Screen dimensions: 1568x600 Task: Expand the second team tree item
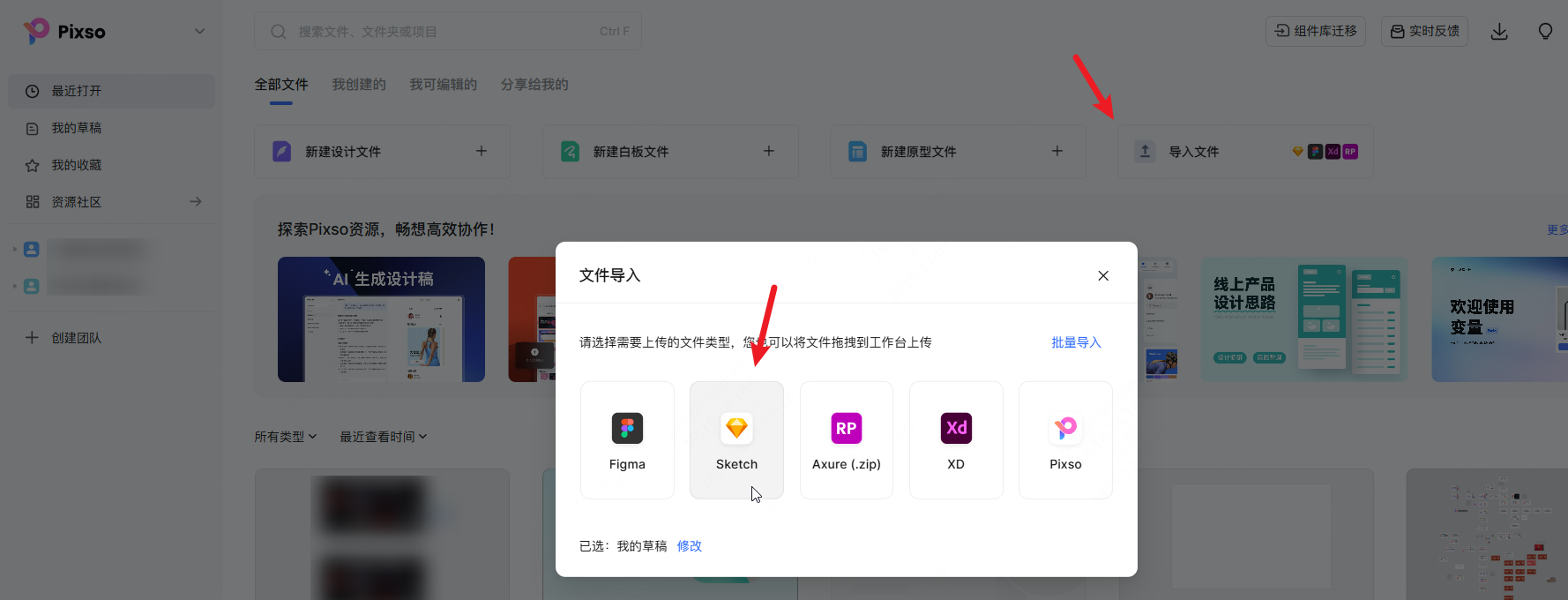pyautogui.click(x=15, y=287)
